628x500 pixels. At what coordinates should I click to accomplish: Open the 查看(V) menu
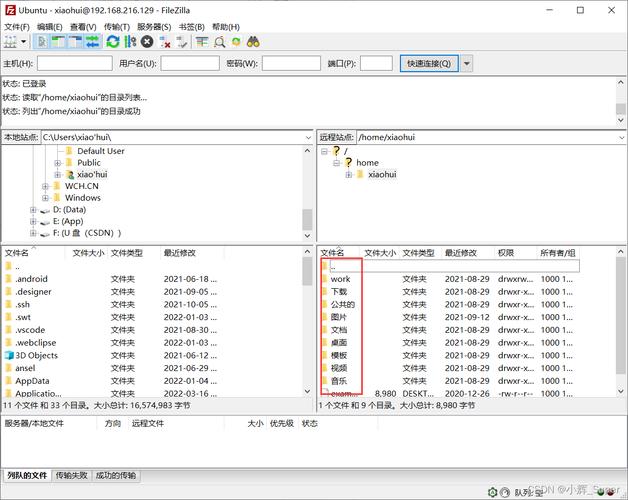click(x=83, y=27)
